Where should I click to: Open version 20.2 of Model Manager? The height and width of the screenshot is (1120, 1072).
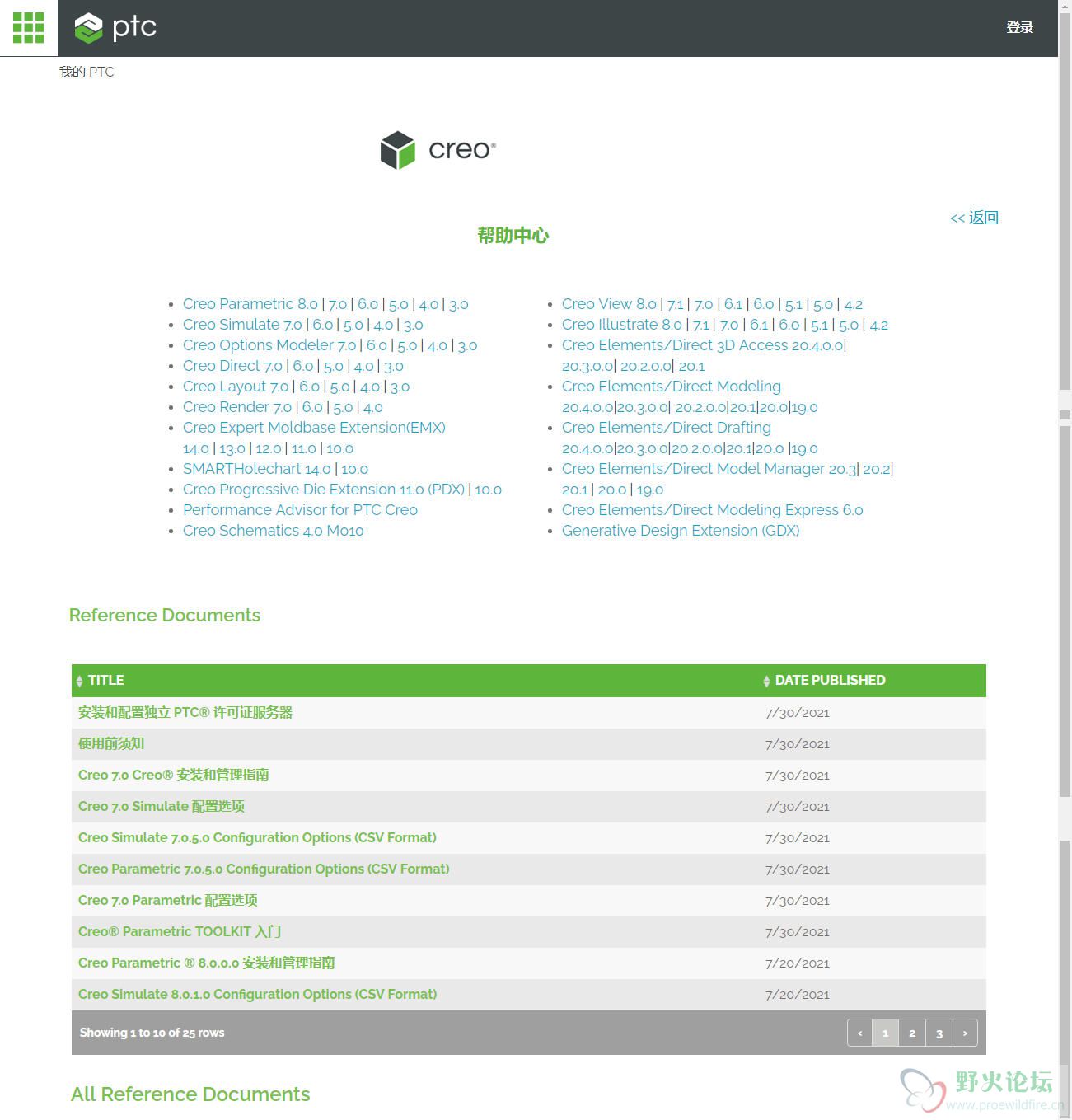[x=877, y=469]
